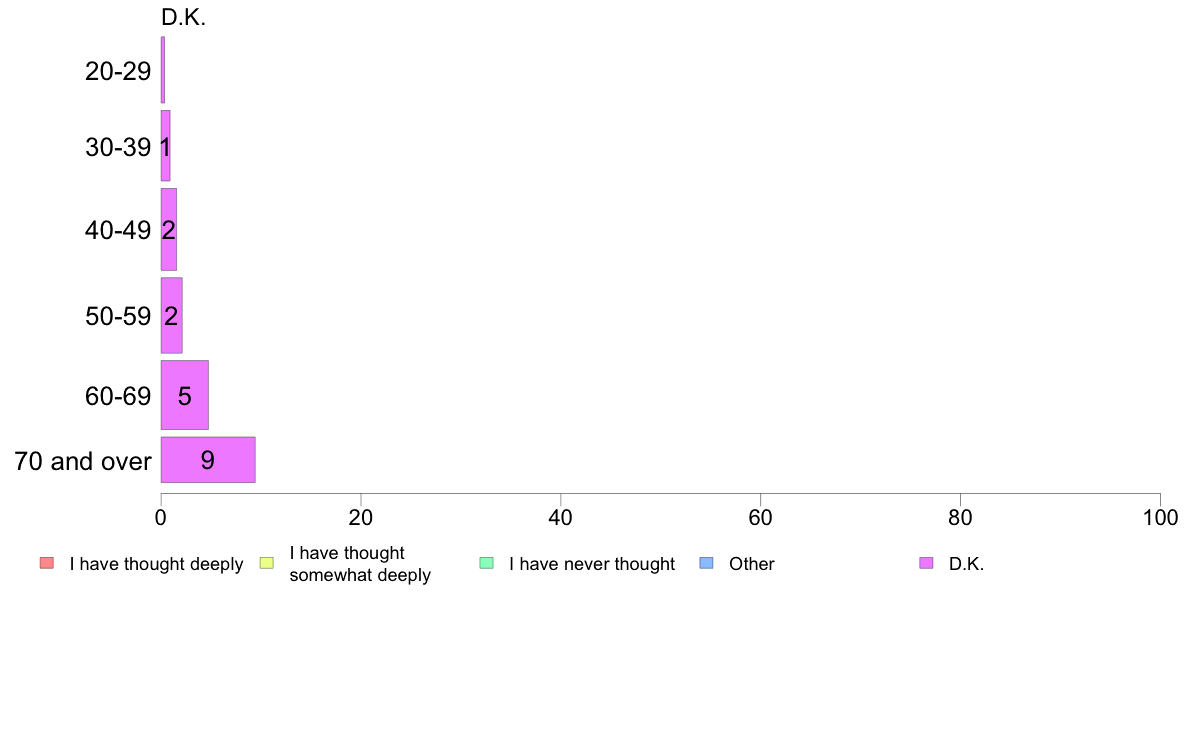Click the 40 tick label on x-axis
This screenshot has height=736, width=1188.
tap(561, 518)
